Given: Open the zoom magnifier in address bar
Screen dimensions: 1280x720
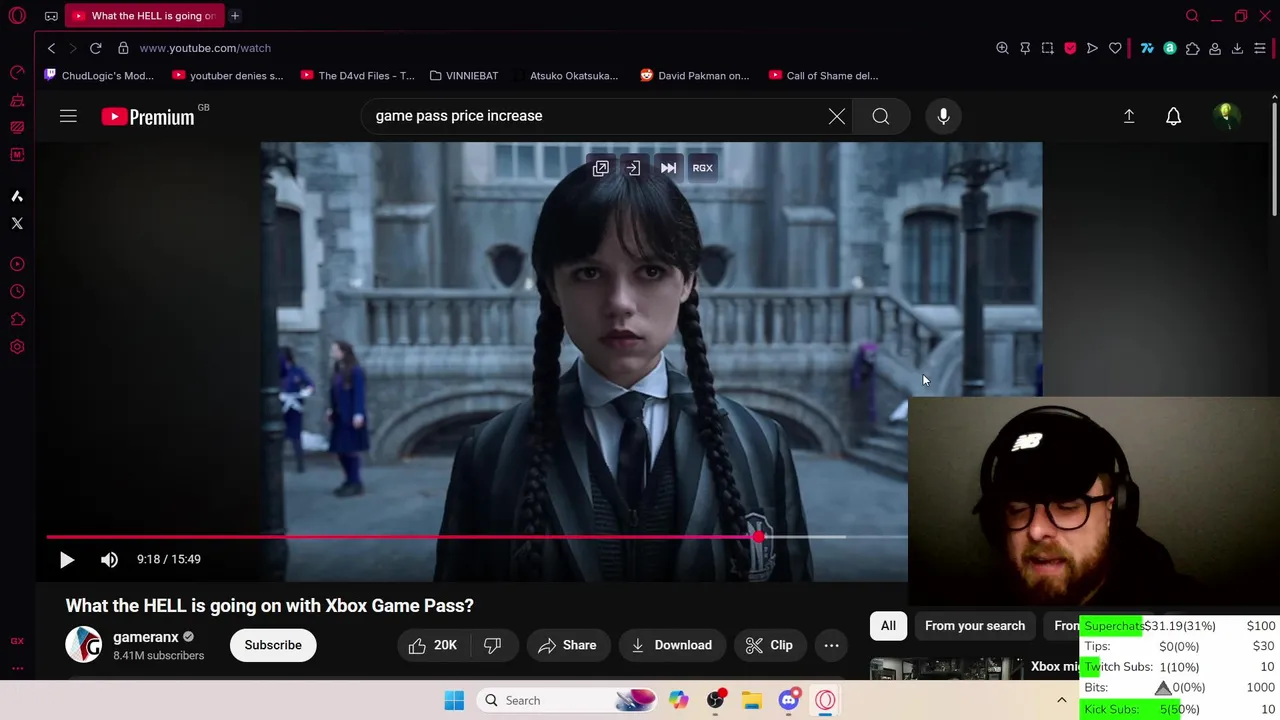Looking at the screenshot, I should pyautogui.click(x=1002, y=48).
